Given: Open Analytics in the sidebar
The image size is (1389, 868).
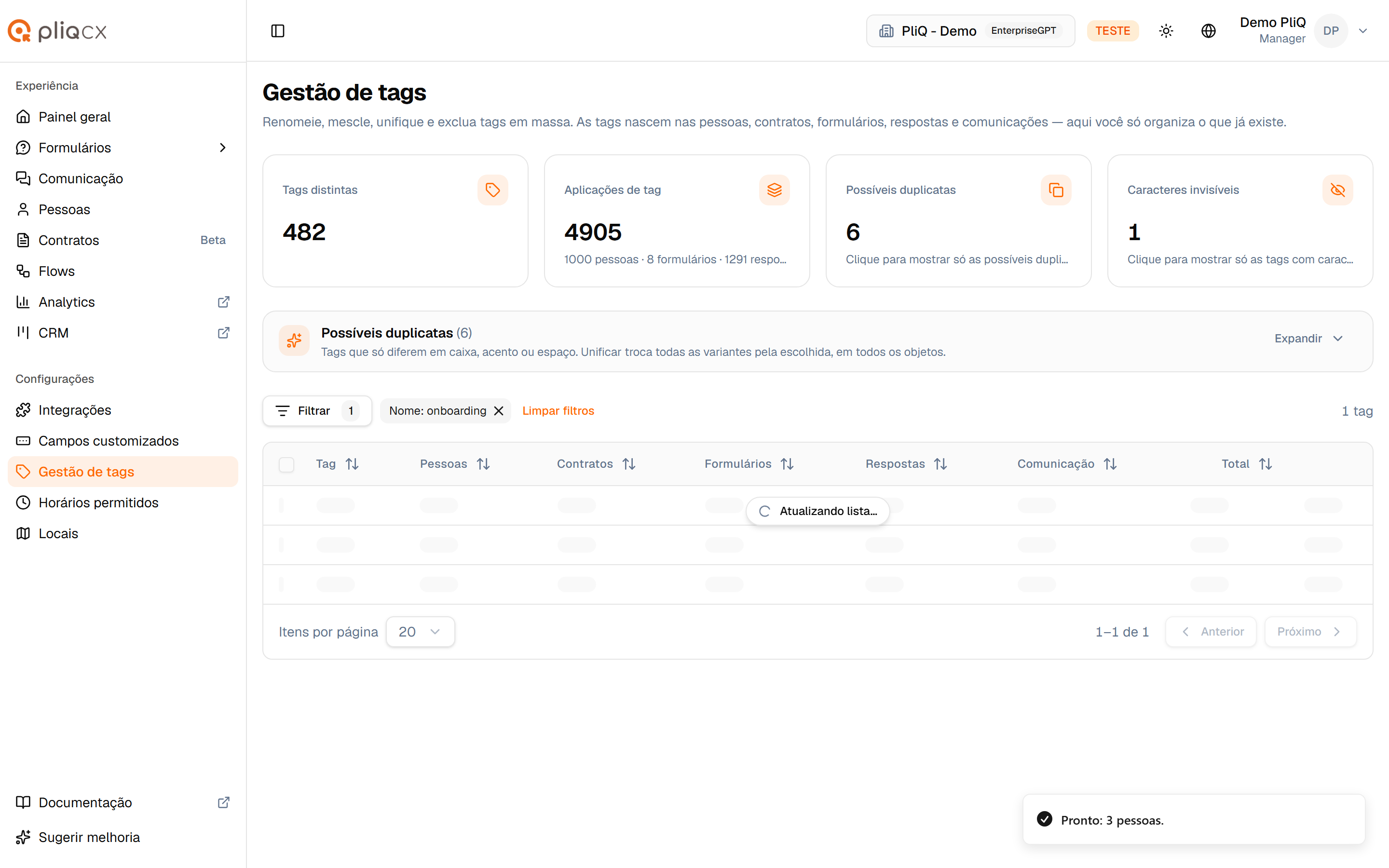Looking at the screenshot, I should [x=123, y=302].
